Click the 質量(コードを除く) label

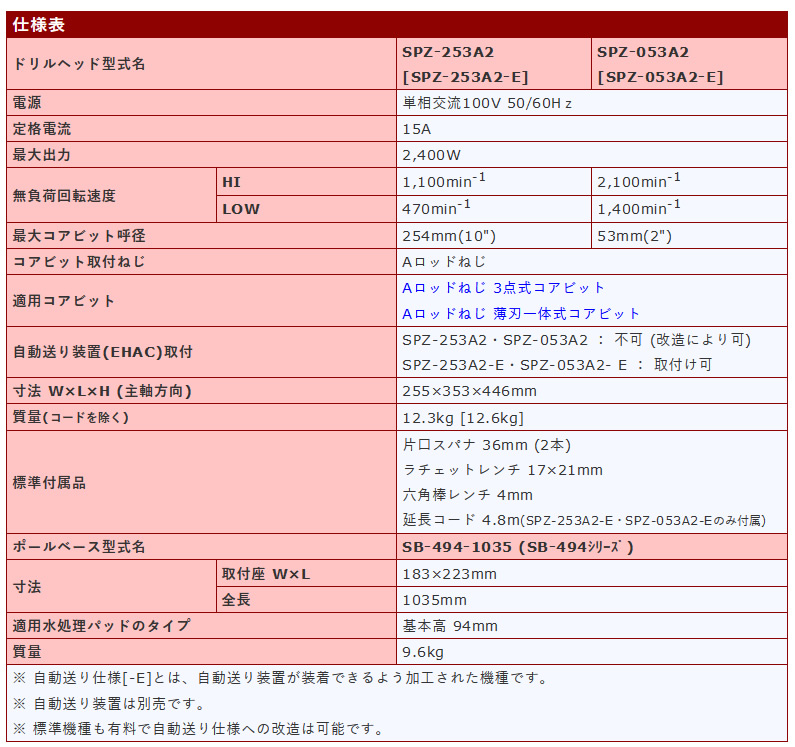70,417
